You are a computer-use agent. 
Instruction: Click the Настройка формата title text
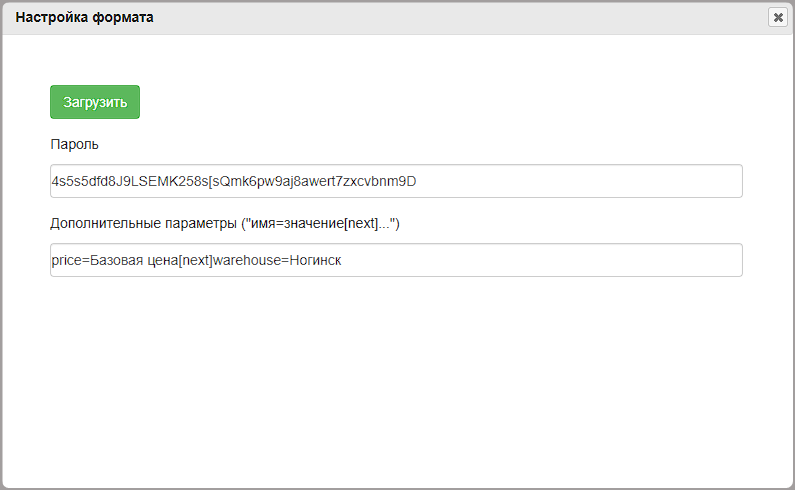click(x=84, y=17)
